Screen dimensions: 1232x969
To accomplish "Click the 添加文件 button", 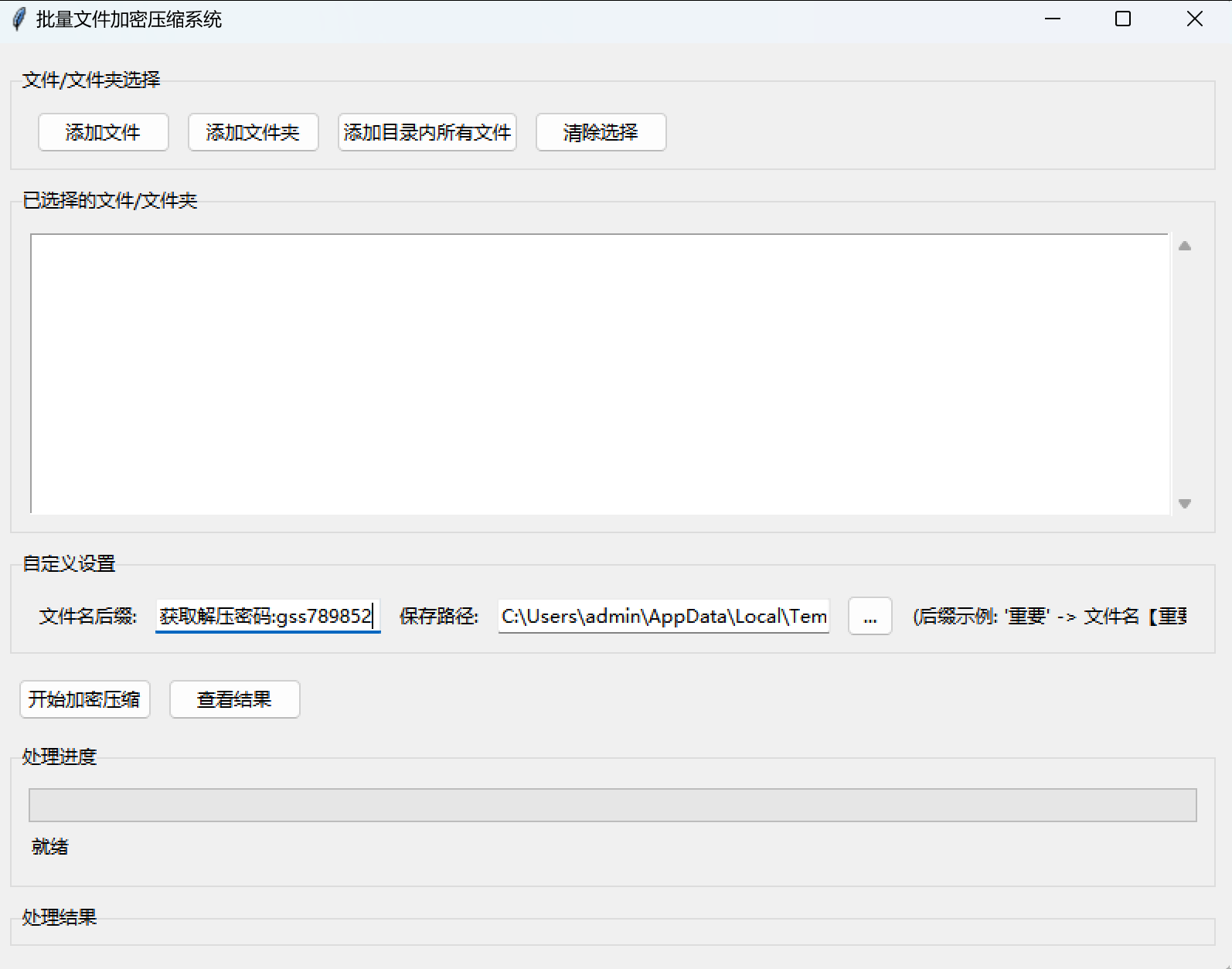I will point(103,132).
